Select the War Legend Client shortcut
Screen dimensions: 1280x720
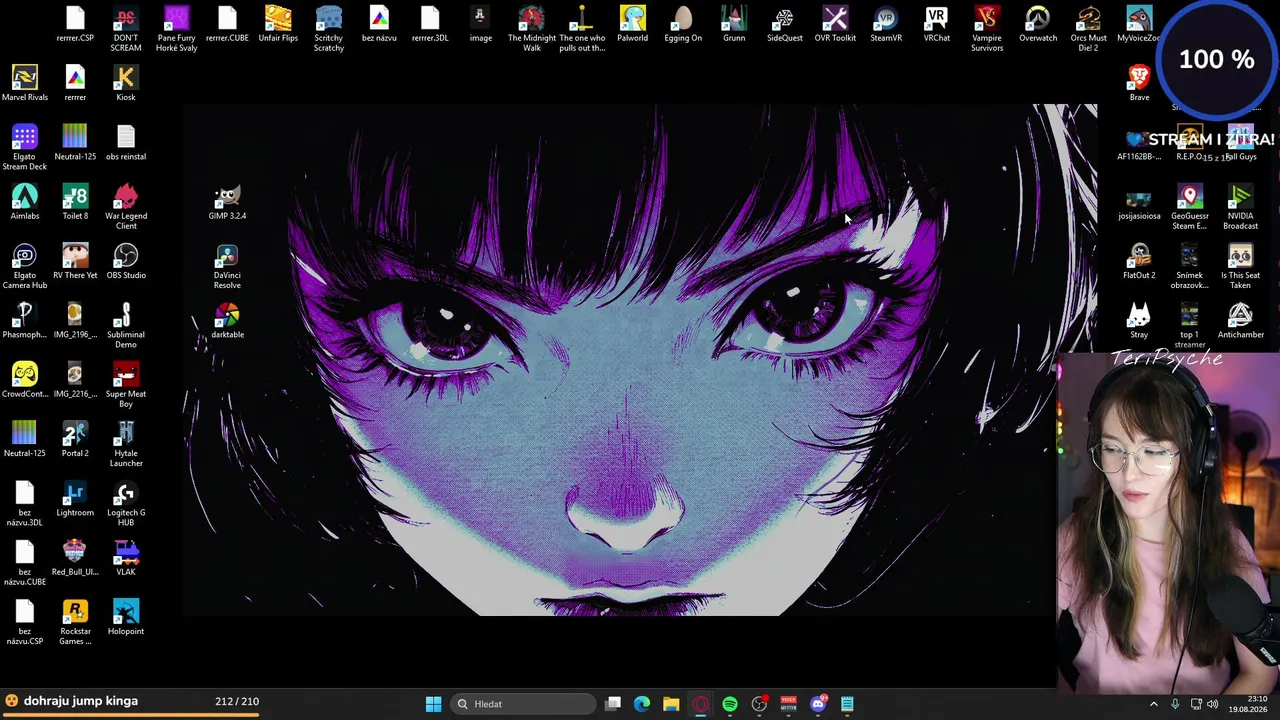click(126, 207)
